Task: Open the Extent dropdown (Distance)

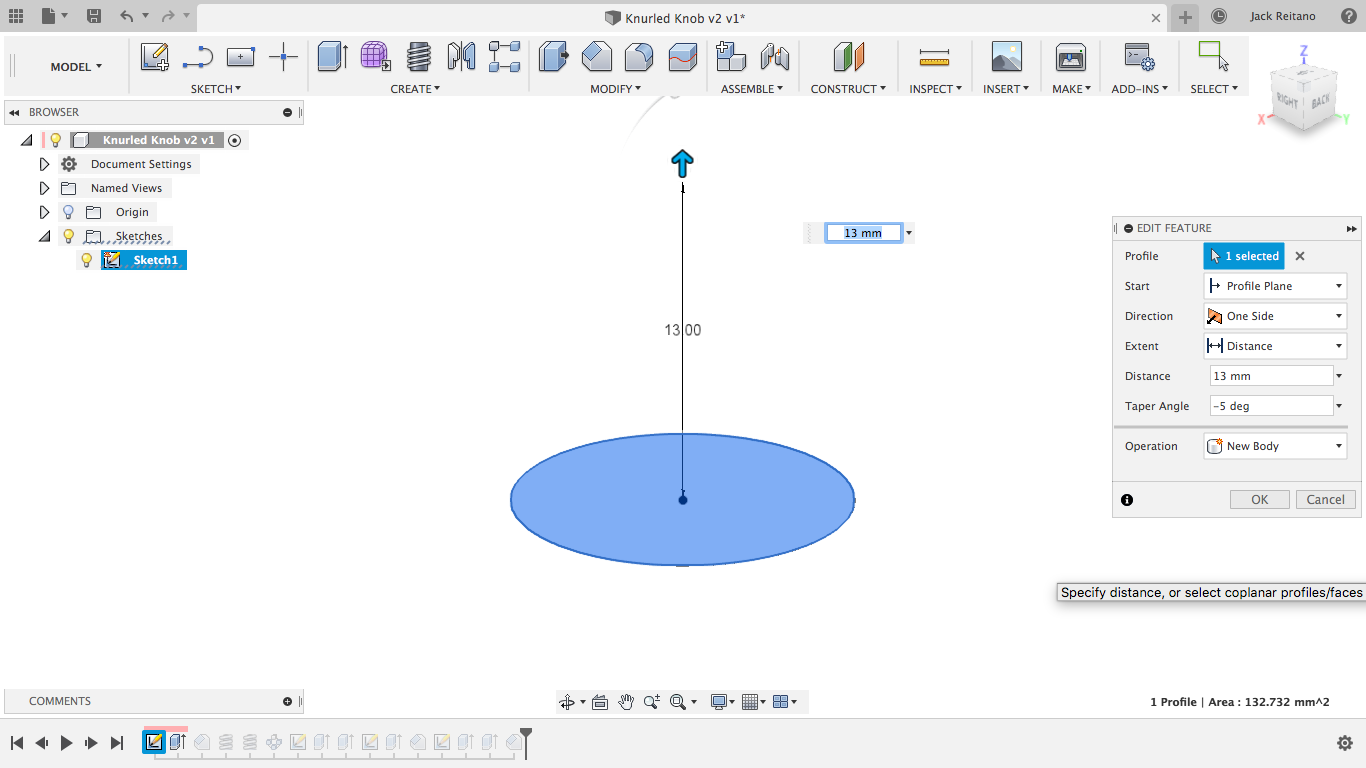Action: tap(1275, 346)
